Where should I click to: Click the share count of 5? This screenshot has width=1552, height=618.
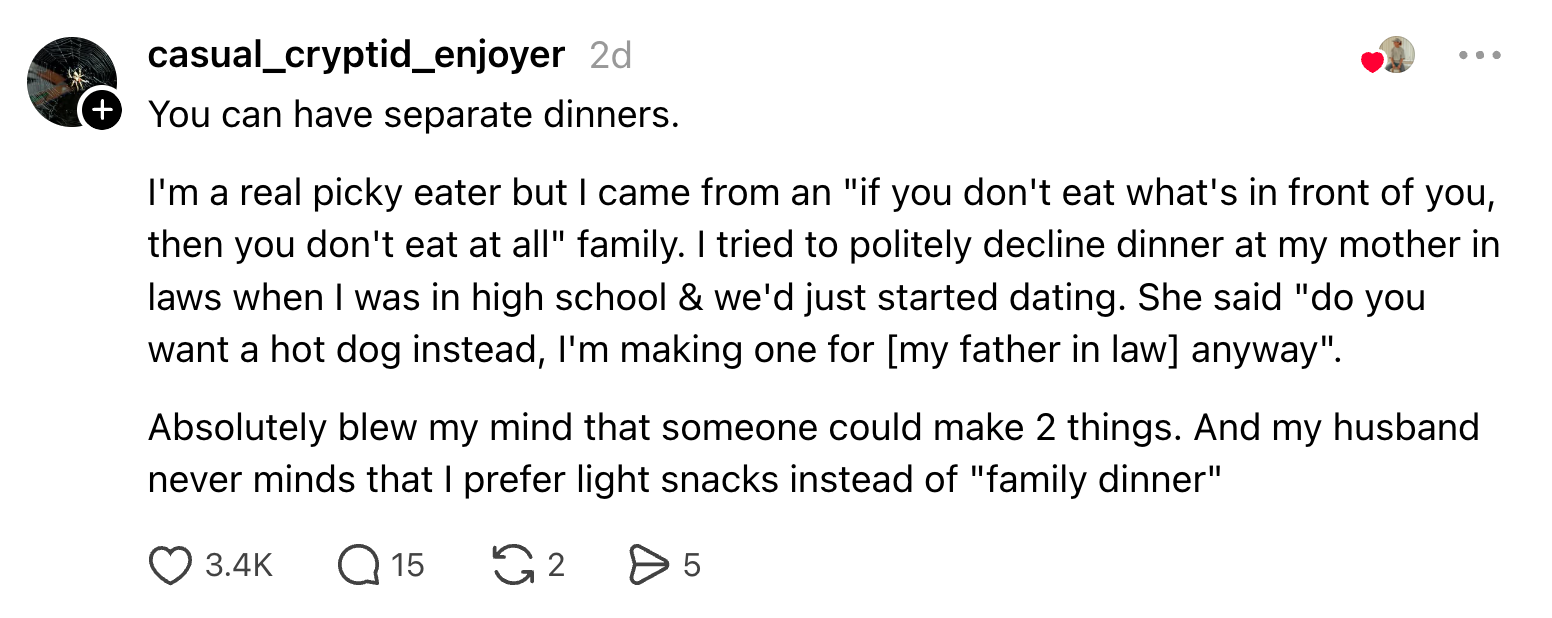[x=691, y=566]
